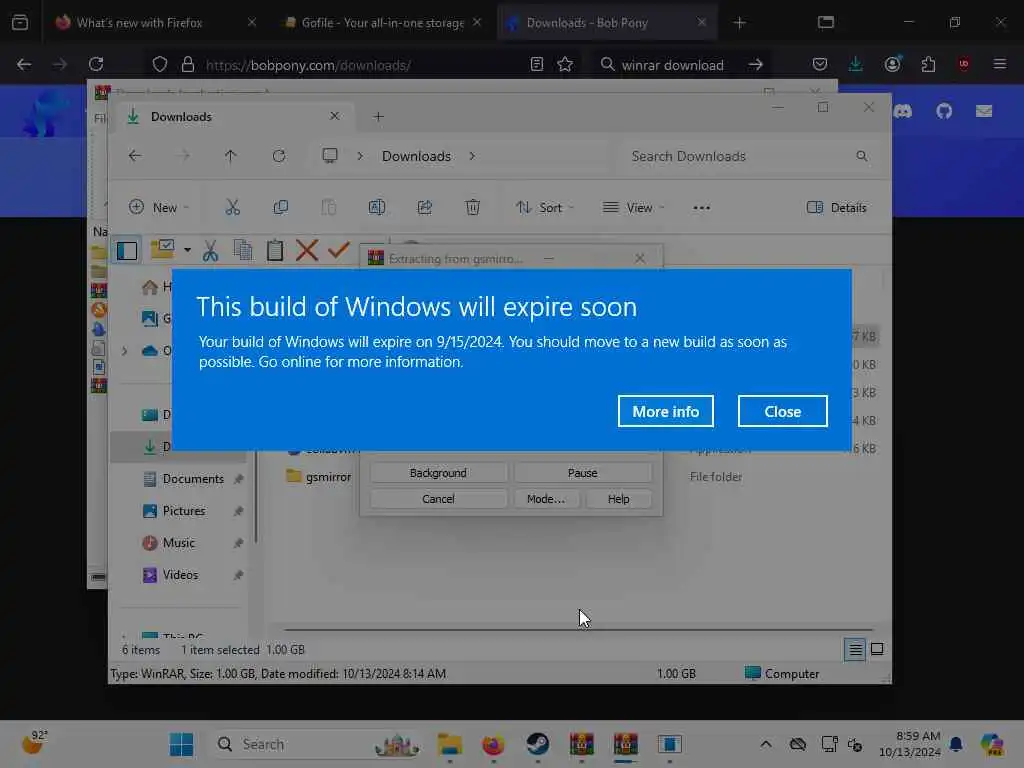Show hidden system tray icons
The height and width of the screenshot is (768, 1024).
click(x=765, y=744)
